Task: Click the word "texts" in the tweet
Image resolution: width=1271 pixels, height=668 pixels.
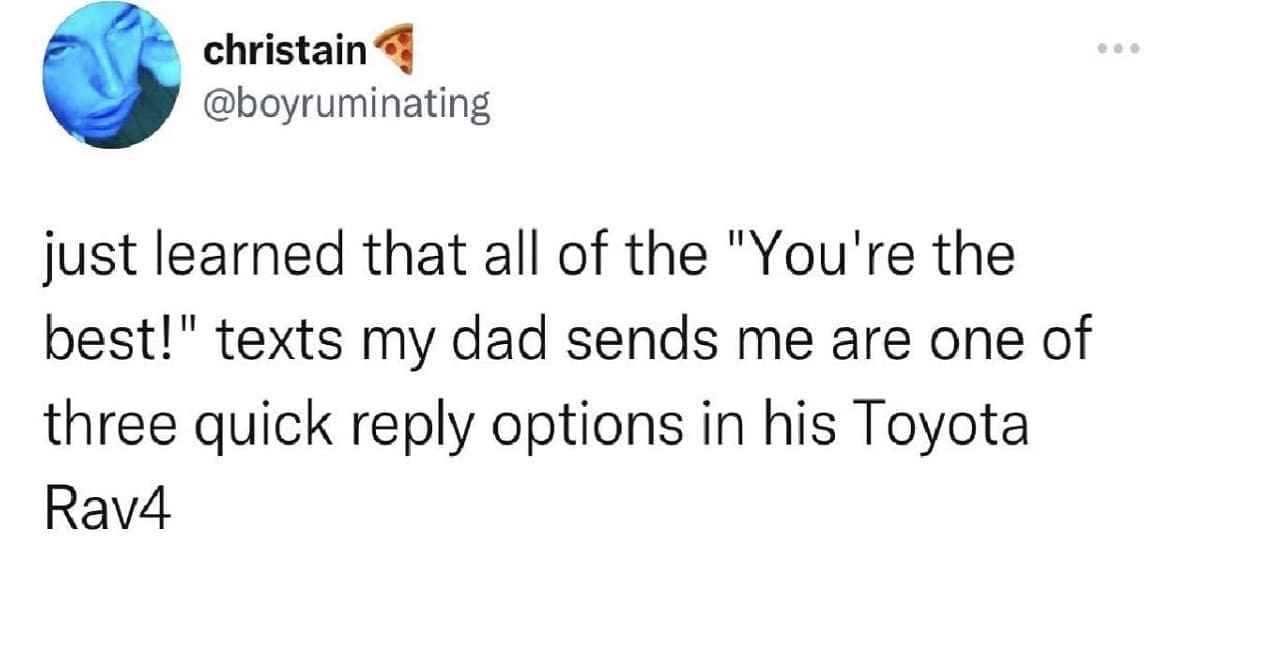Action: 271,342
